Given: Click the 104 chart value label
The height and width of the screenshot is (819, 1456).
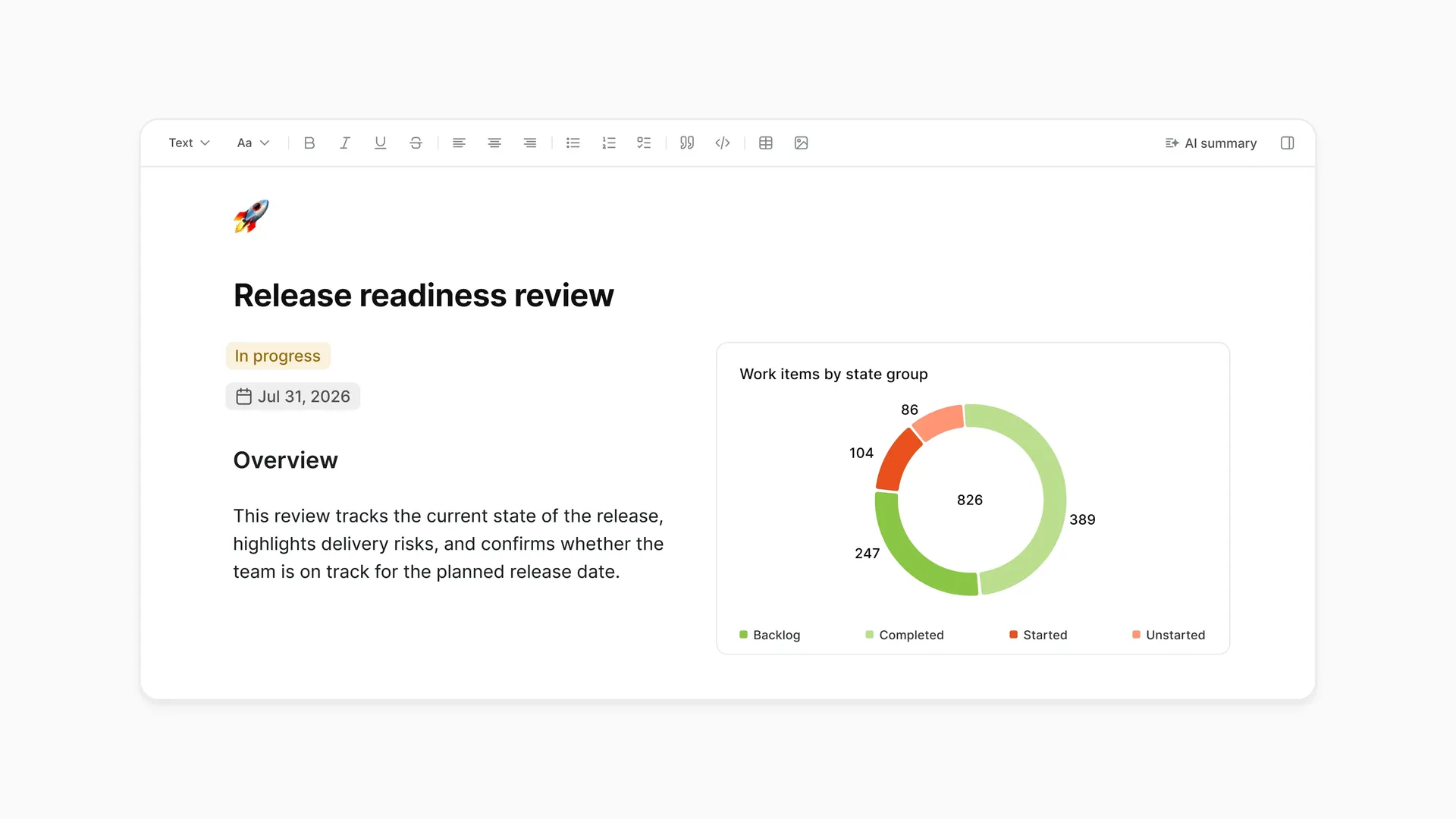Looking at the screenshot, I should (x=861, y=453).
